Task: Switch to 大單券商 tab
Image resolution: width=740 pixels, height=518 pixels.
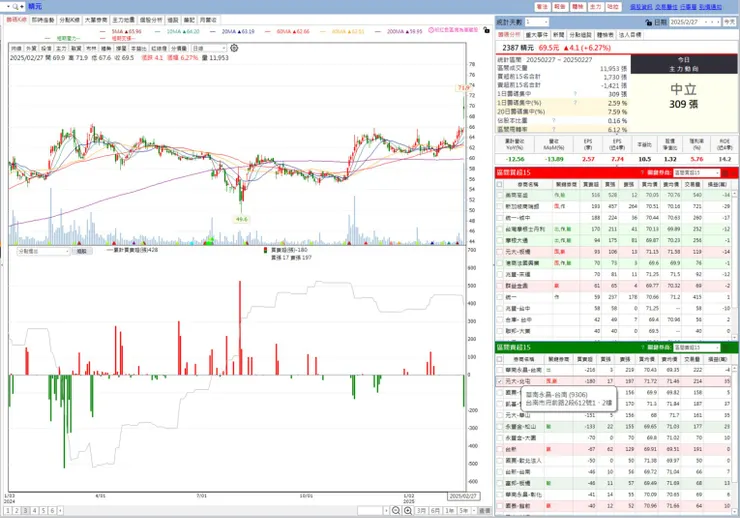Action: (x=96, y=20)
